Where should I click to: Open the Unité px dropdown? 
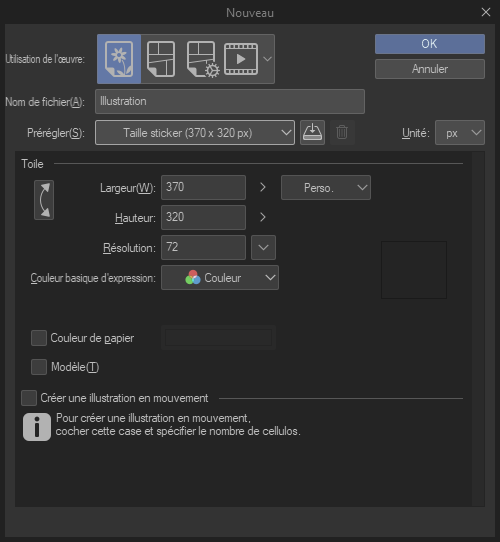click(x=460, y=132)
